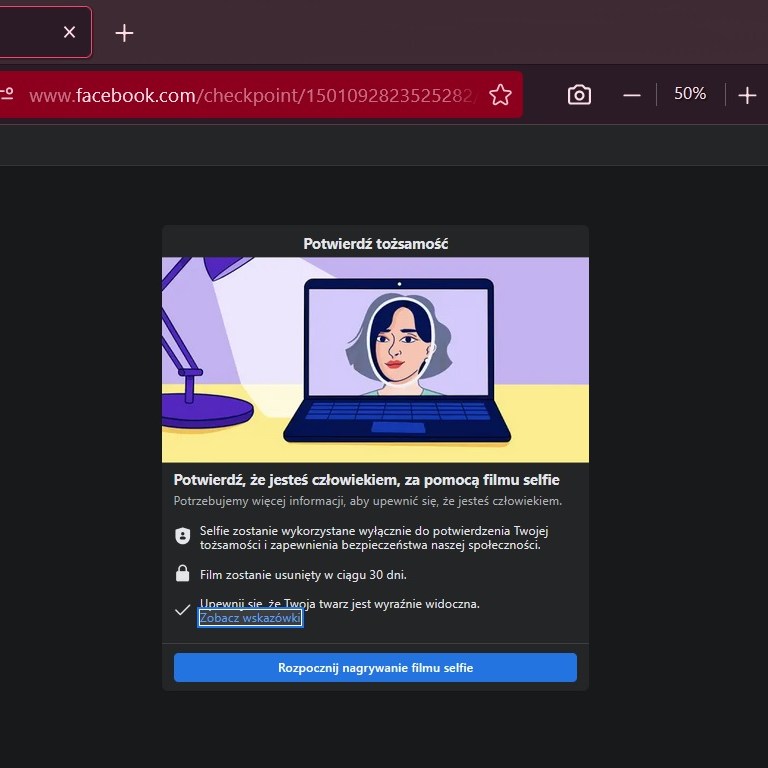Click the 'Potwierdź tożsamość' dialog title
Image resolution: width=768 pixels, height=768 pixels.
pyautogui.click(x=375, y=243)
